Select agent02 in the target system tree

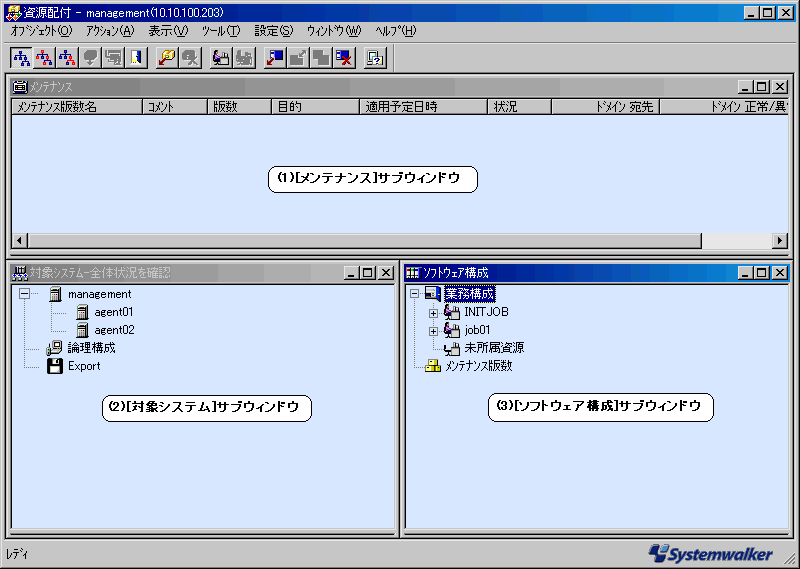pos(114,330)
